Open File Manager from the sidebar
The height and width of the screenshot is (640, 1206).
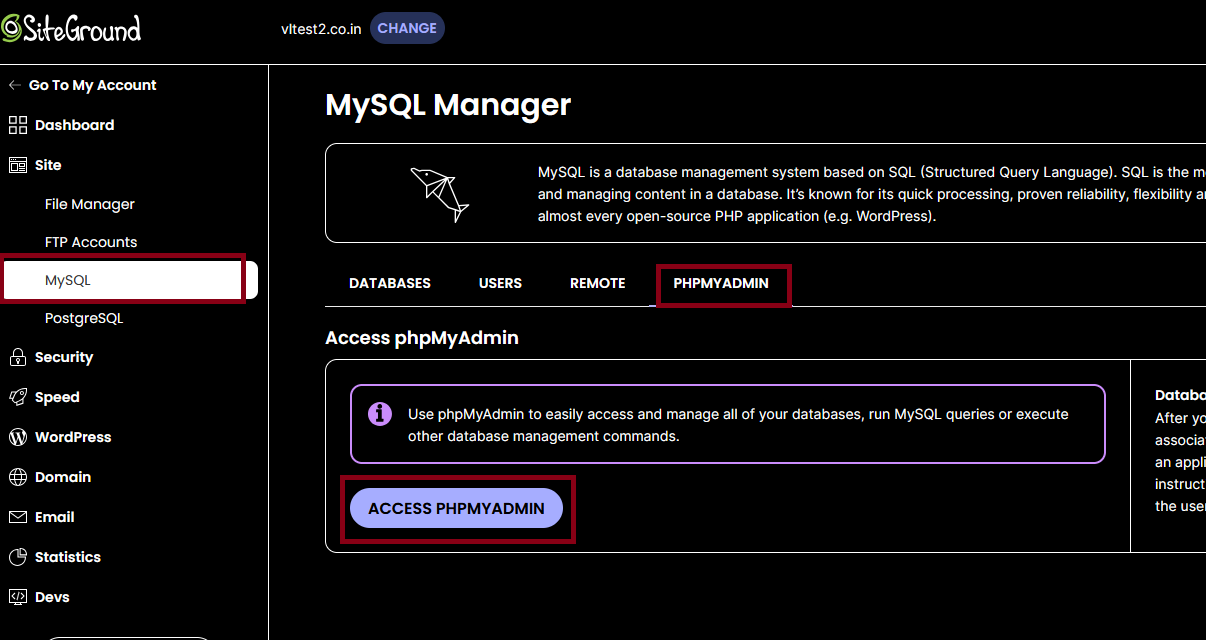pyautogui.click(x=90, y=204)
